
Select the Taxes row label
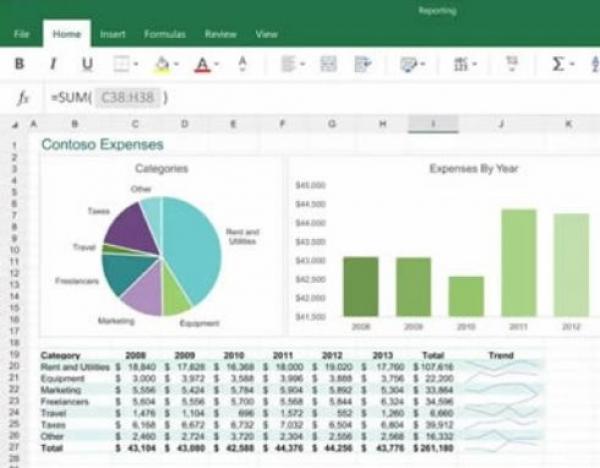pos(53,425)
